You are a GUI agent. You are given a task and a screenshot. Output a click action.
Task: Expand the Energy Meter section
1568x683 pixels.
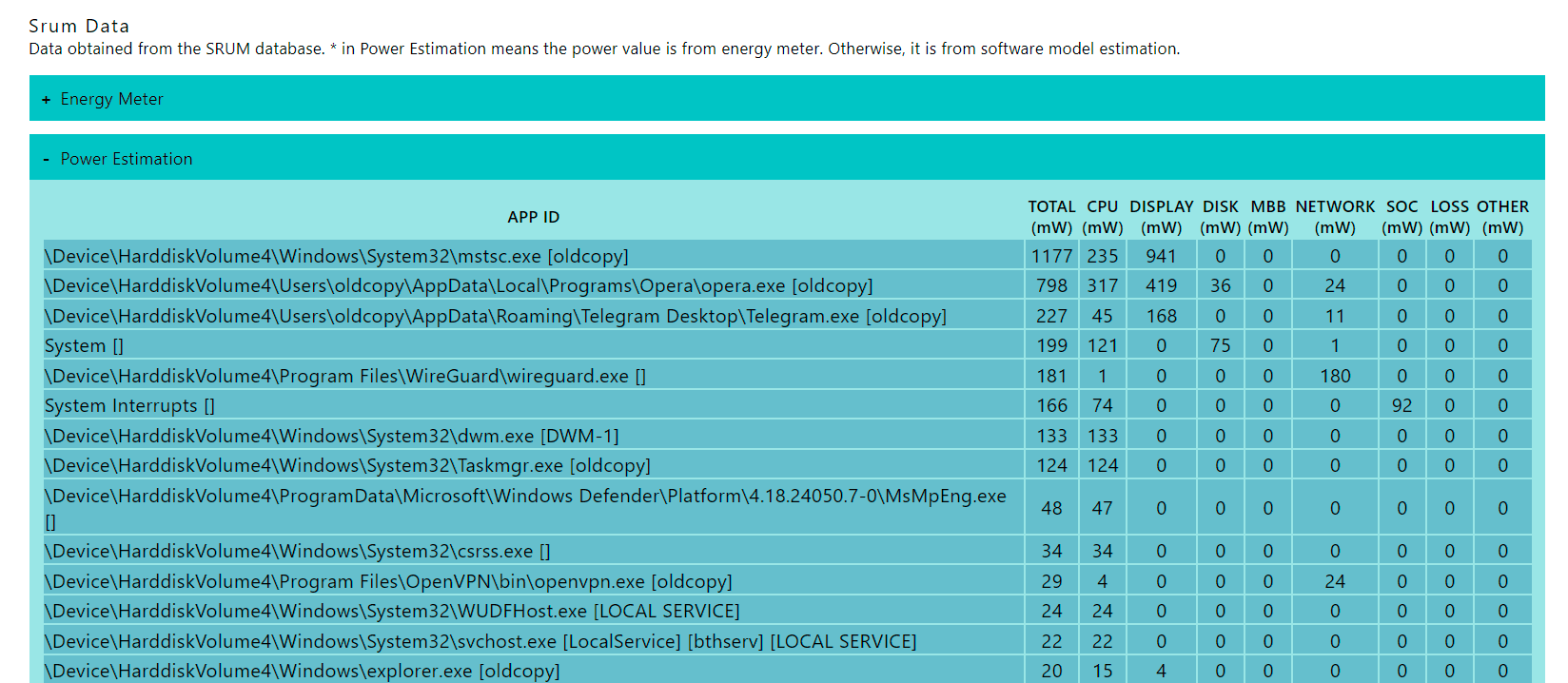(787, 99)
